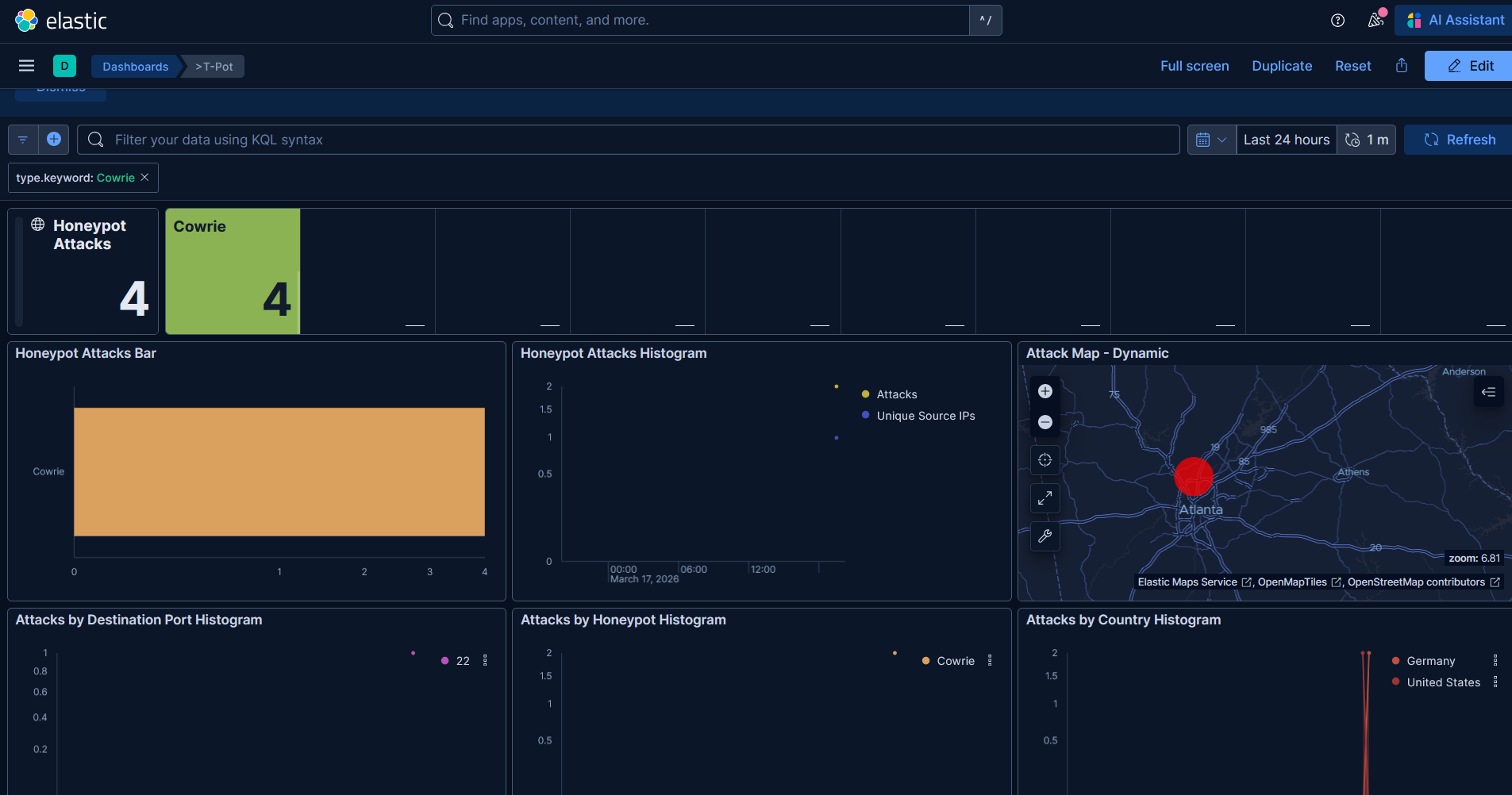Viewport: 1512px width, 795px height.
Task: Go to Dashboards breadcrumb
Action: click(135, 67)
